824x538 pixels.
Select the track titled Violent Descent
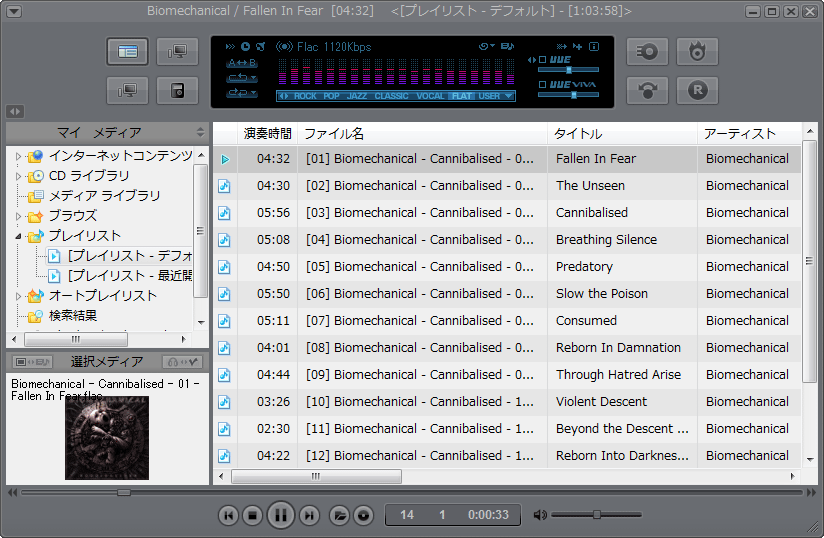pos(601,402)
